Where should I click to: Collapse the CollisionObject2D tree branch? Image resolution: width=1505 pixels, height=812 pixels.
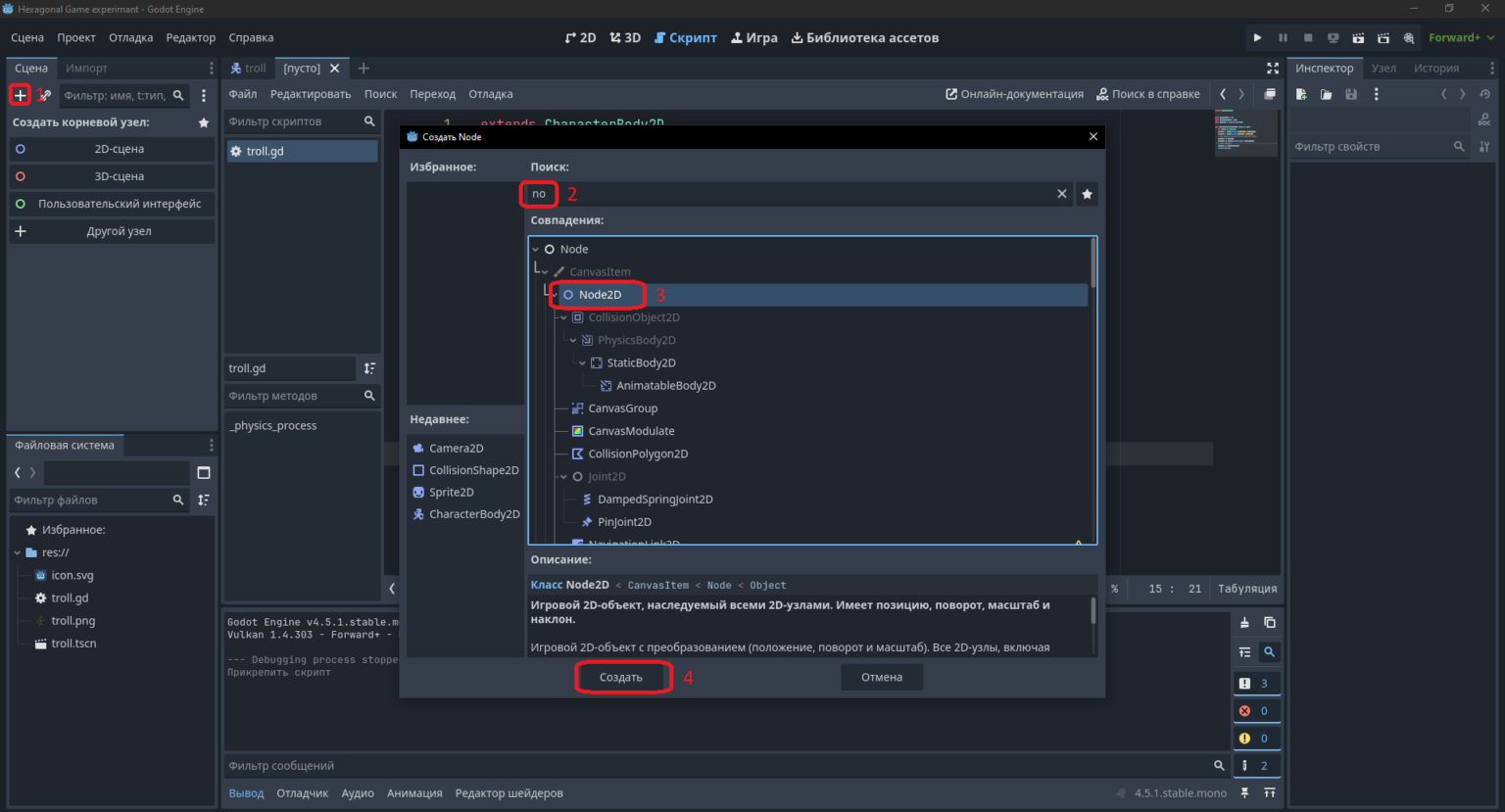(x=563, y=317)
